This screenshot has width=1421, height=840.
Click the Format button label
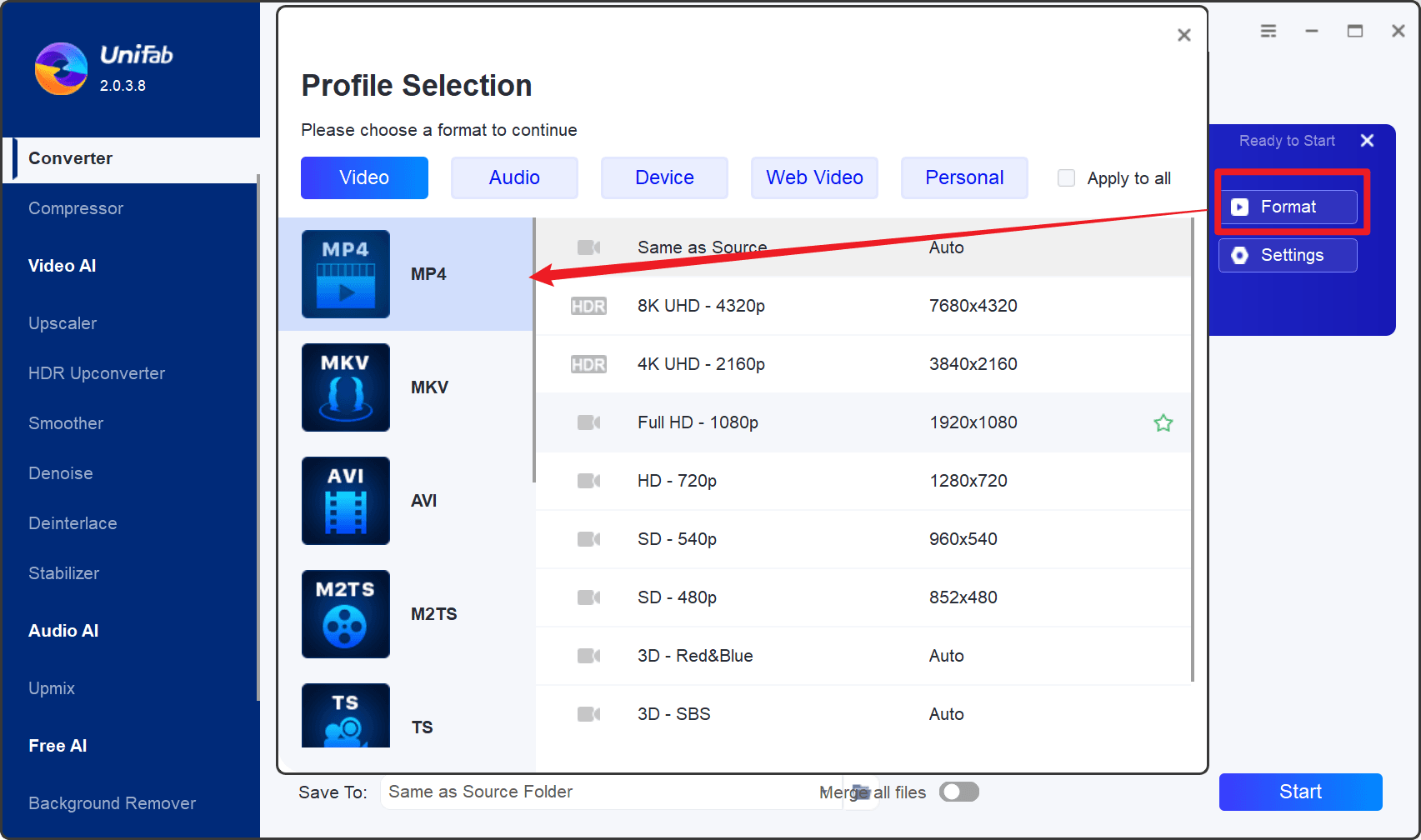[x=1288, y=207]
